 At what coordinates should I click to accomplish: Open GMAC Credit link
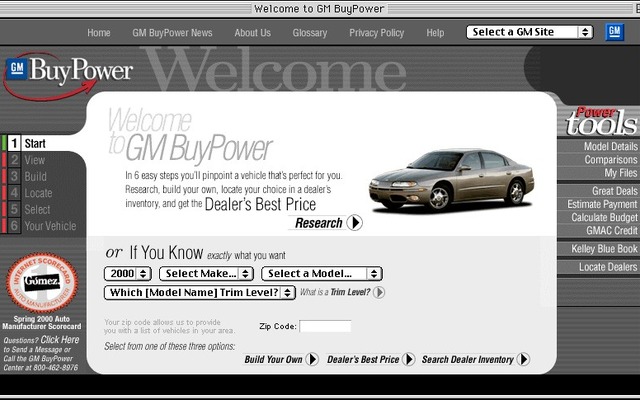(612, 230)
